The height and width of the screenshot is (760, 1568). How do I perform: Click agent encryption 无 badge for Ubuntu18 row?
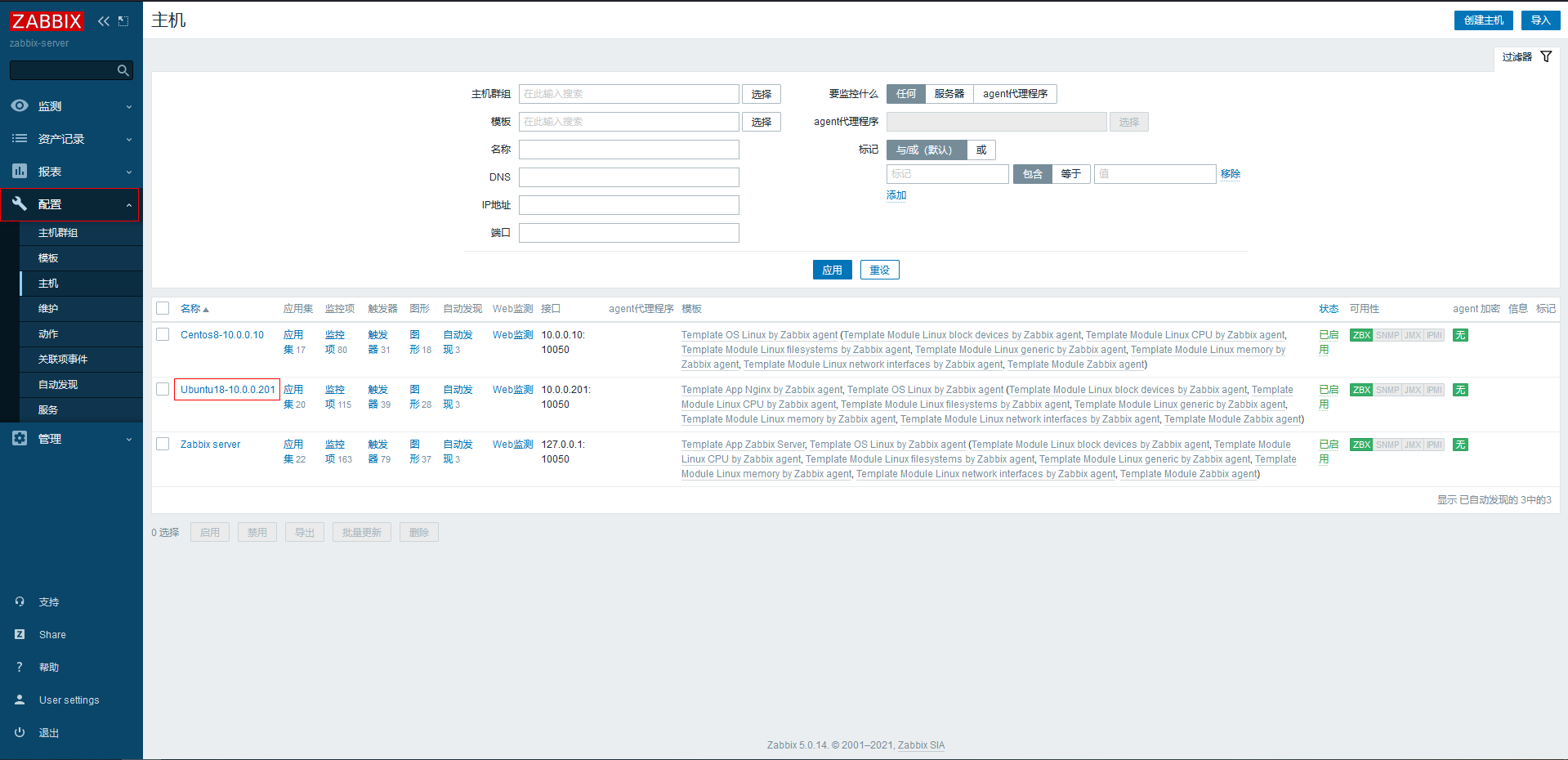pos(1460,390)
